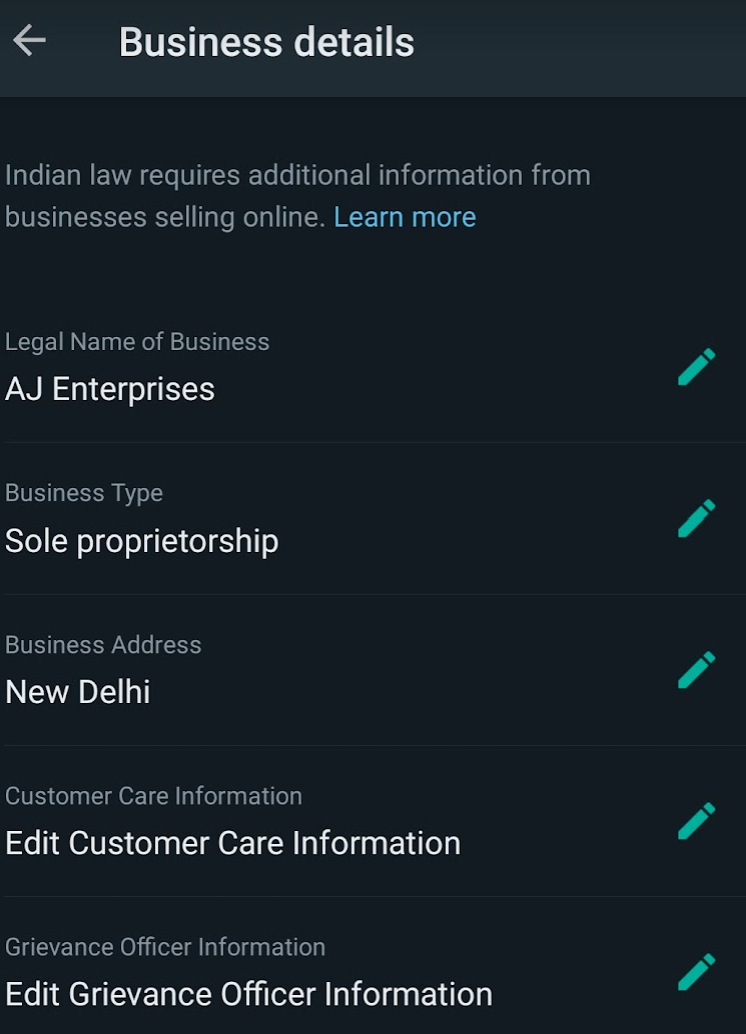Viewport: 746px width, 1034px height.
Task: Select the Edit Grievance Officer Information entry
Action: (x=248, y=994)
